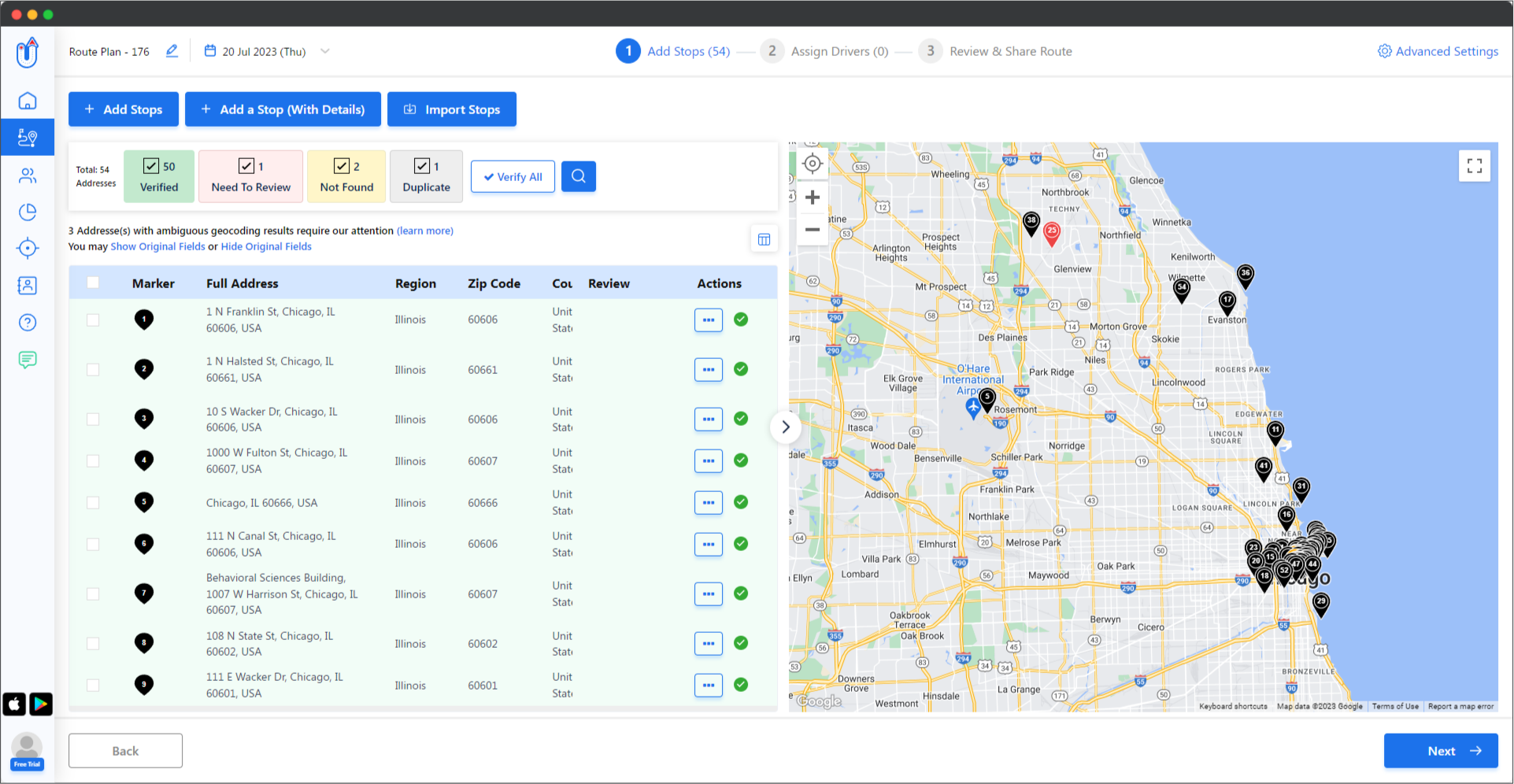The width and height of the screenshot is (1514, 784).
Task: Toggle the Need To Review filter checkbox
Action: tap(246, 166)
